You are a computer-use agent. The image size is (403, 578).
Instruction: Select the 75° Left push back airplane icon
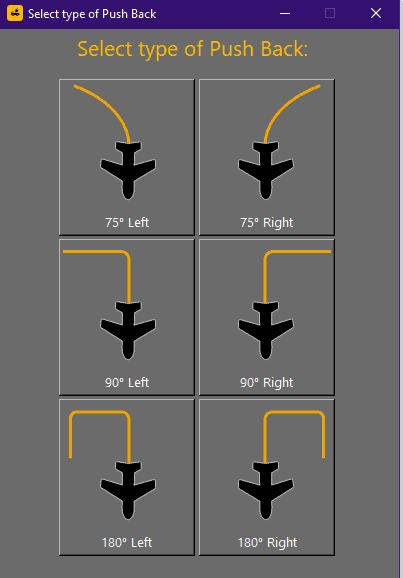point(128,171)
